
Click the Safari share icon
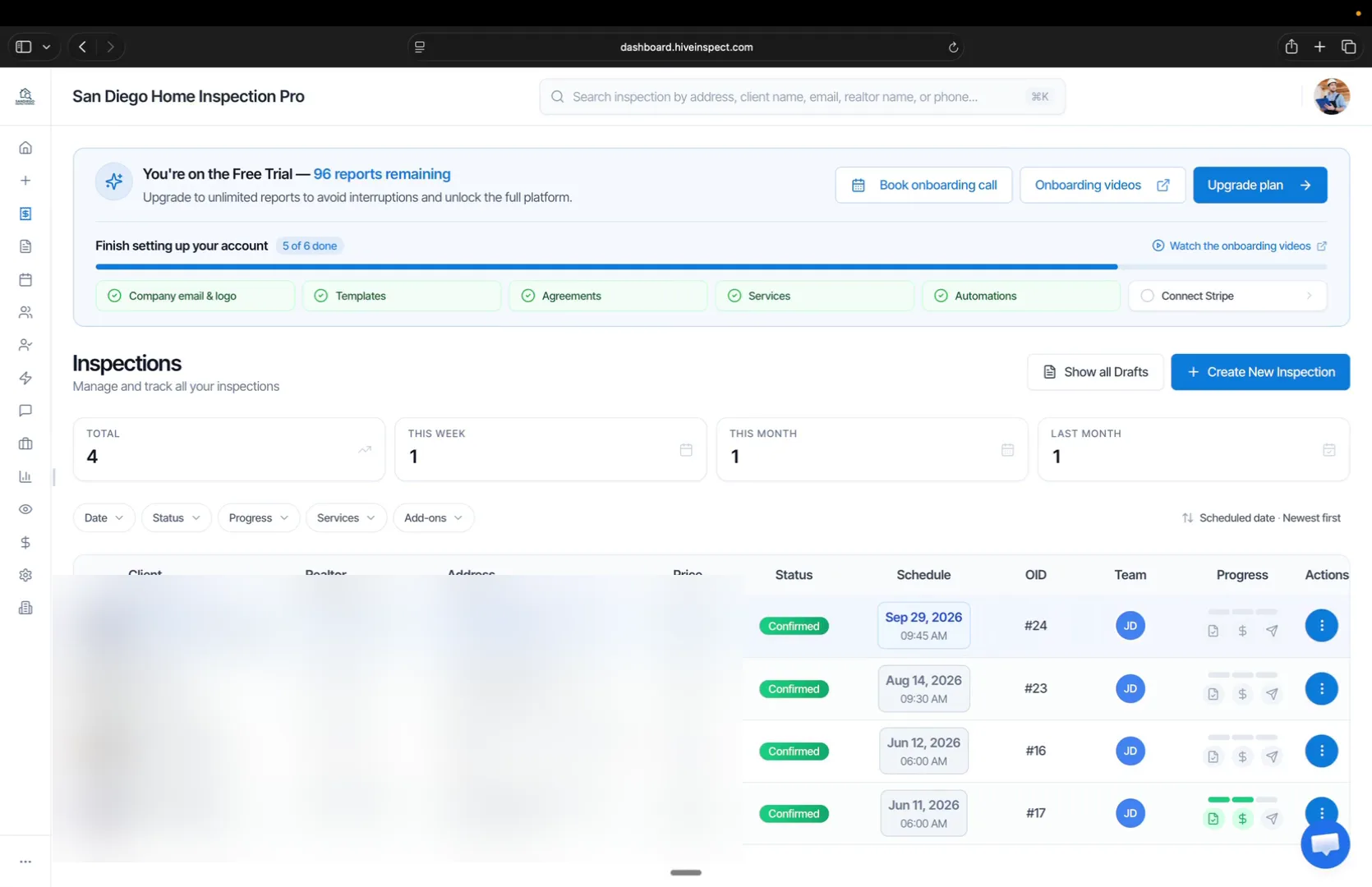(1291, 47)
